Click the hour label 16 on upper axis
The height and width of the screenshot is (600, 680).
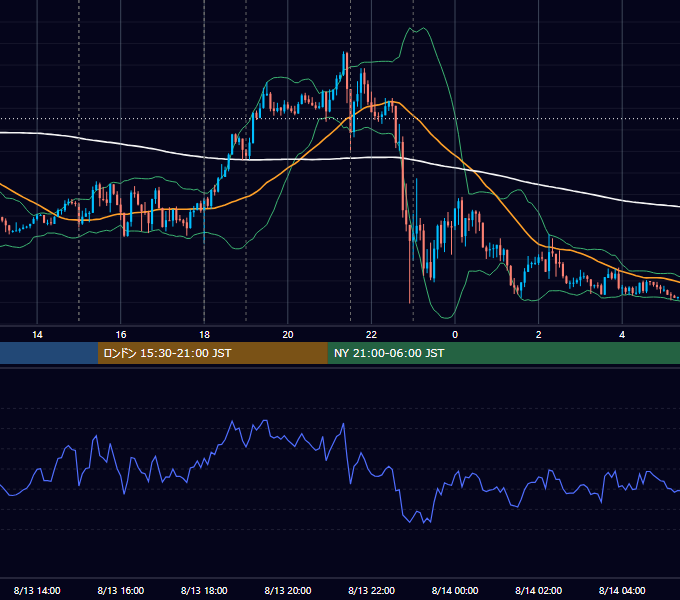121,335
